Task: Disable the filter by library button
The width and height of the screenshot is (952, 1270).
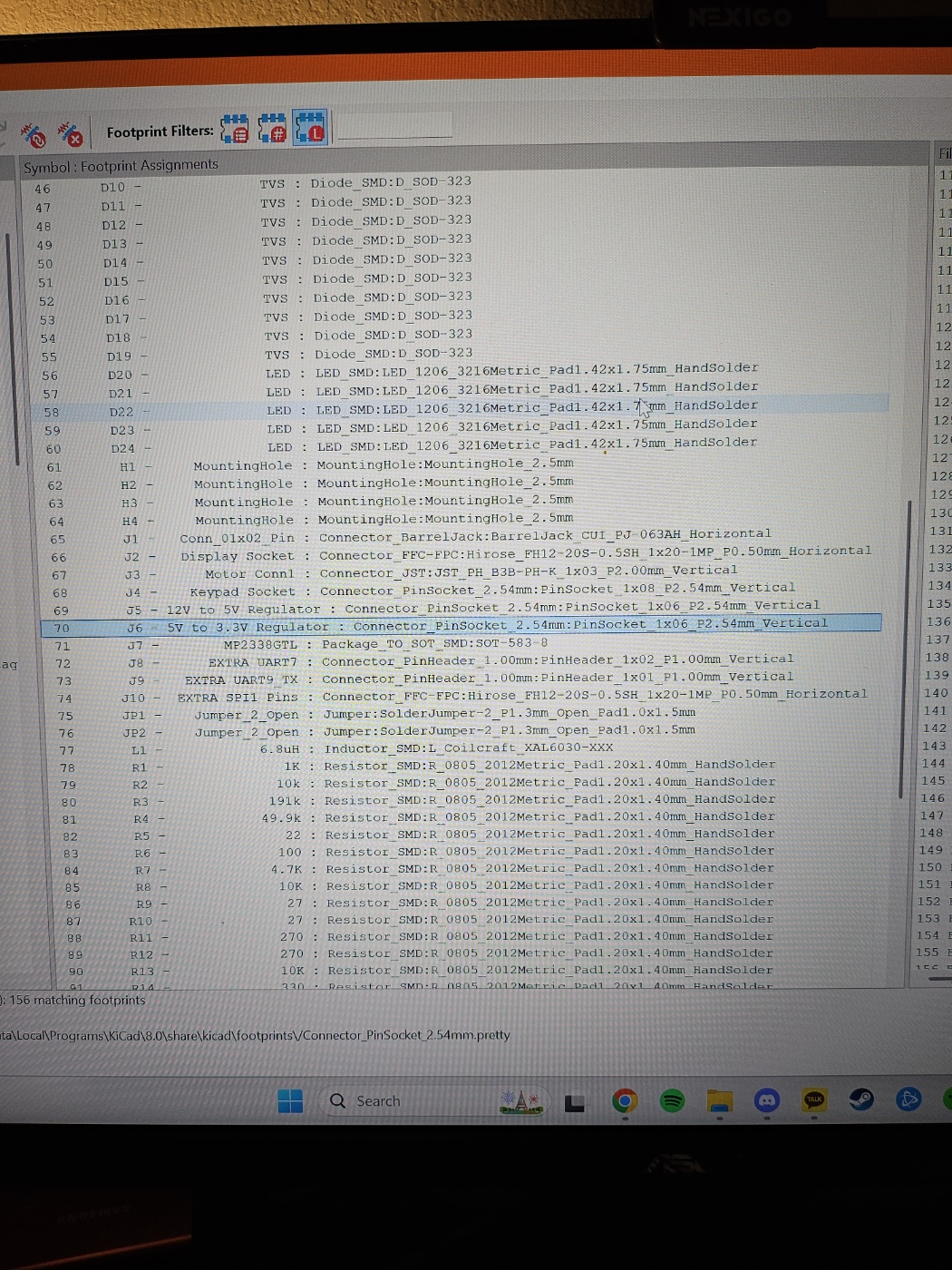Action: tap(310, 128)
